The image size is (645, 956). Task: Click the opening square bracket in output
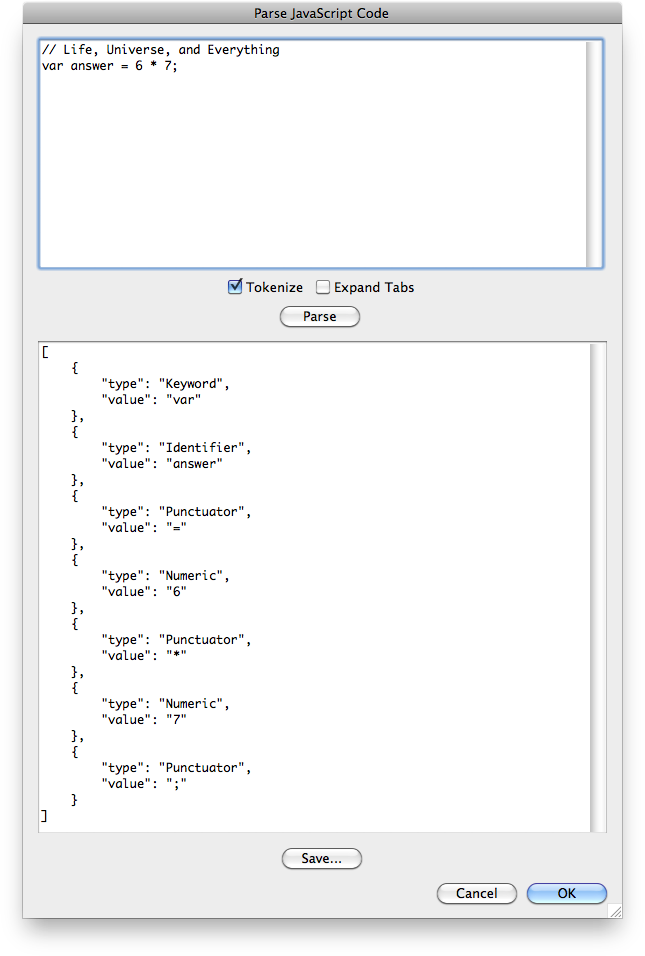(x=45, y=352)
